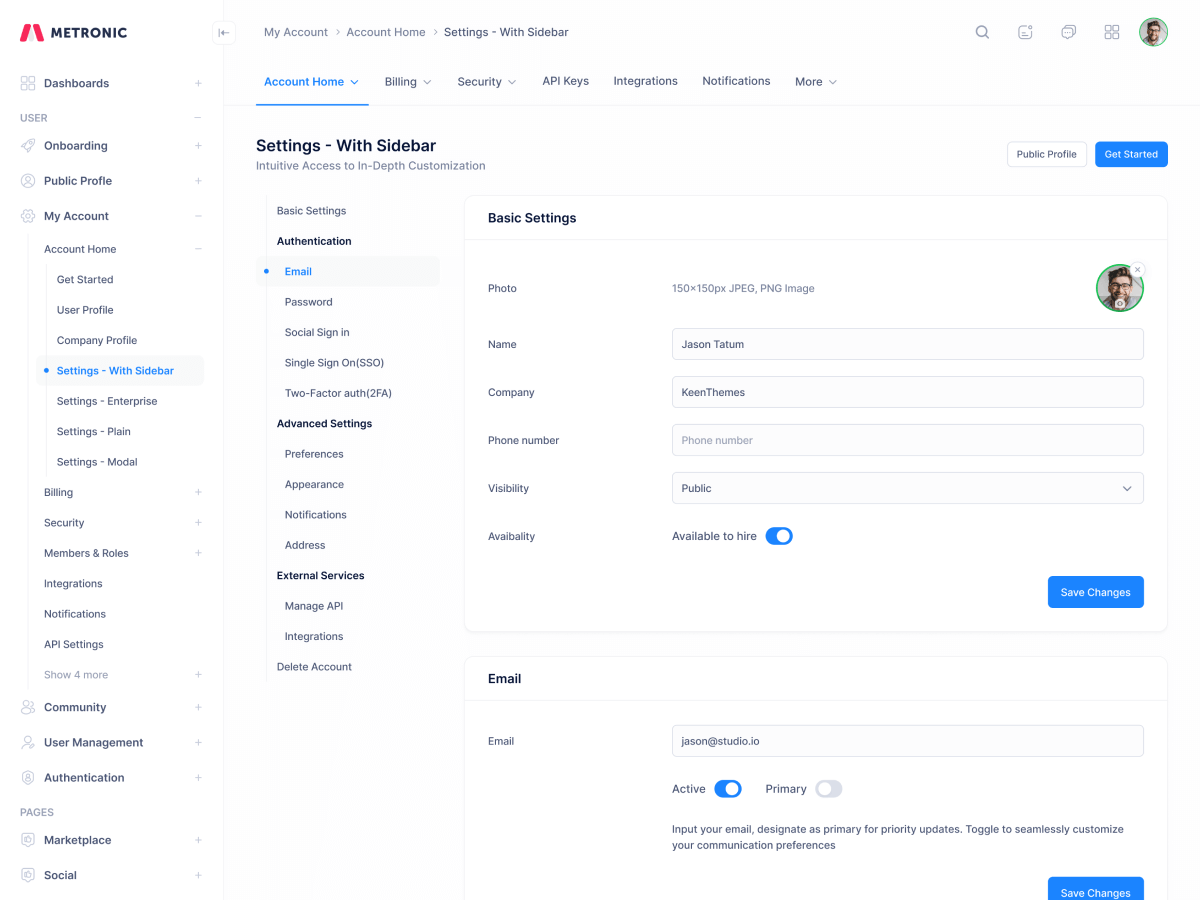The height and width of the screenshot is (900, 1200).
Task: Click the Metronic logo
Action: pyautogui.click(x=71, y=31)
